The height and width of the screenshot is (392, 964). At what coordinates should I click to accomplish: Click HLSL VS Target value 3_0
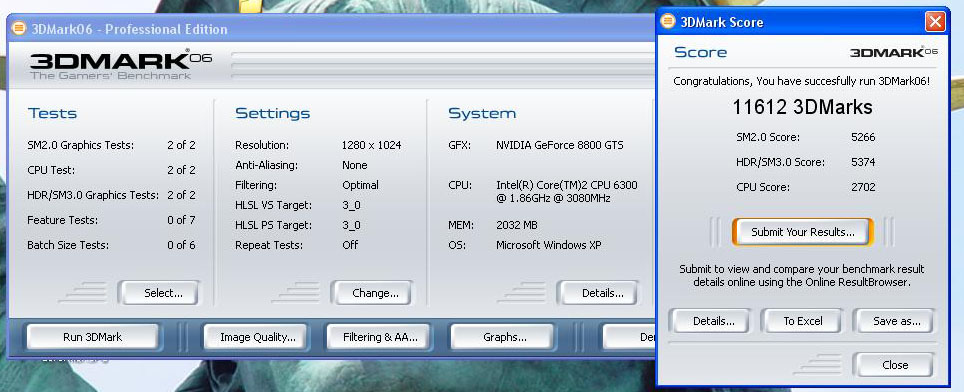point(351,205)
